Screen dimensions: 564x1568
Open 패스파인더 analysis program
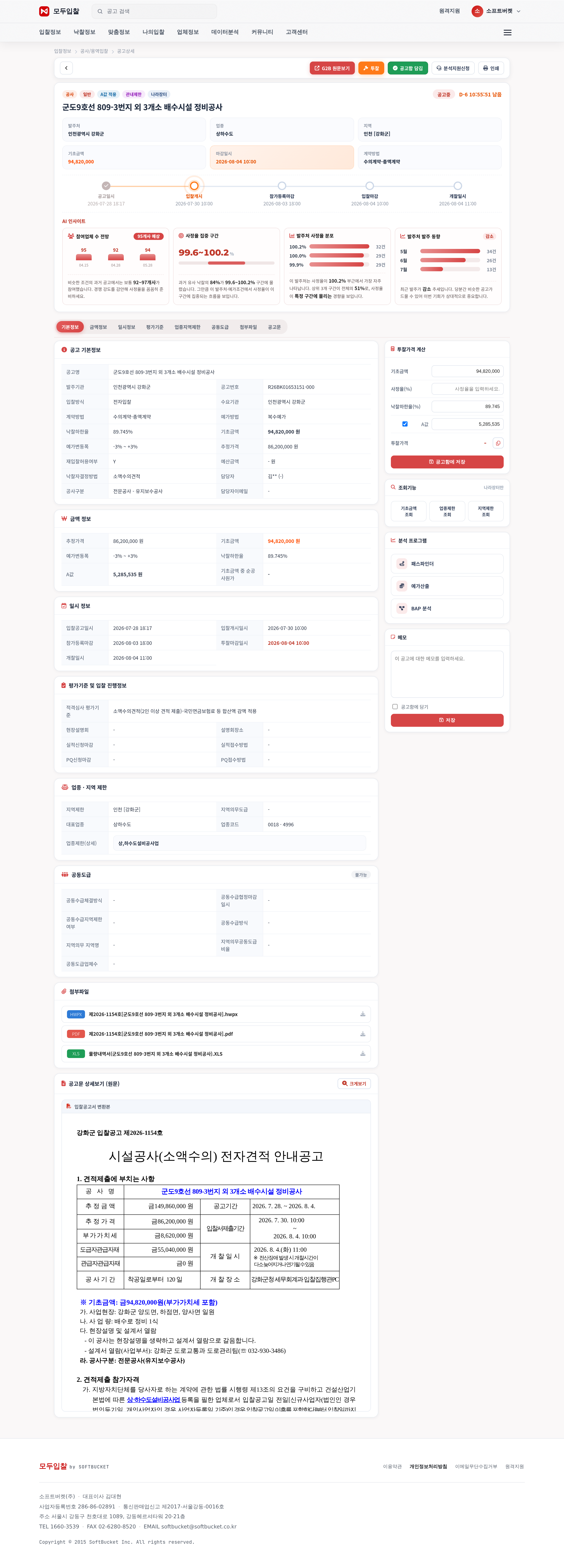(x=447, y=564)
